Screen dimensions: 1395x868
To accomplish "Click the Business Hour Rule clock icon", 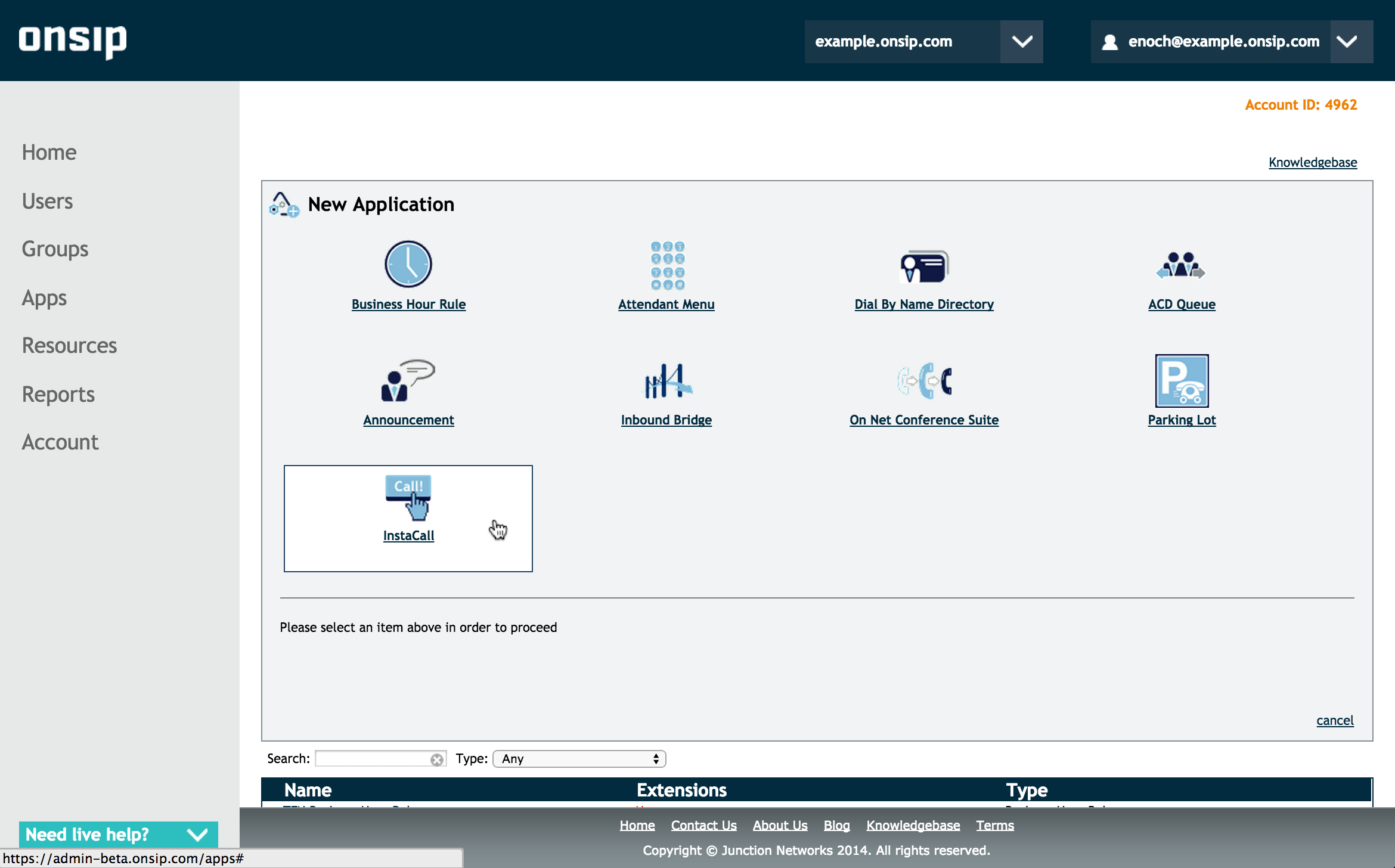I will click(408, 264).
